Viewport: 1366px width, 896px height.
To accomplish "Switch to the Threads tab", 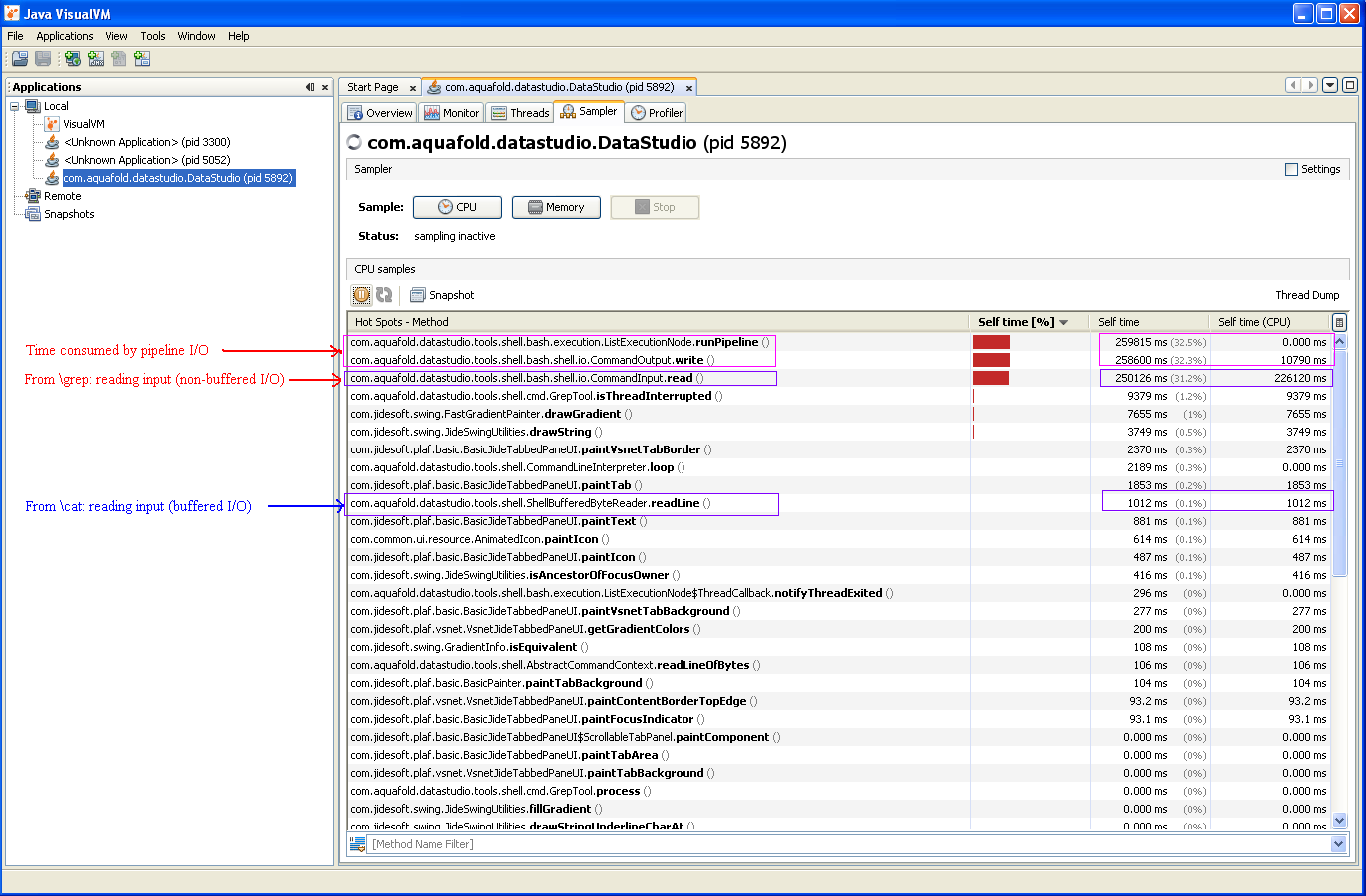I will (520, 113).
